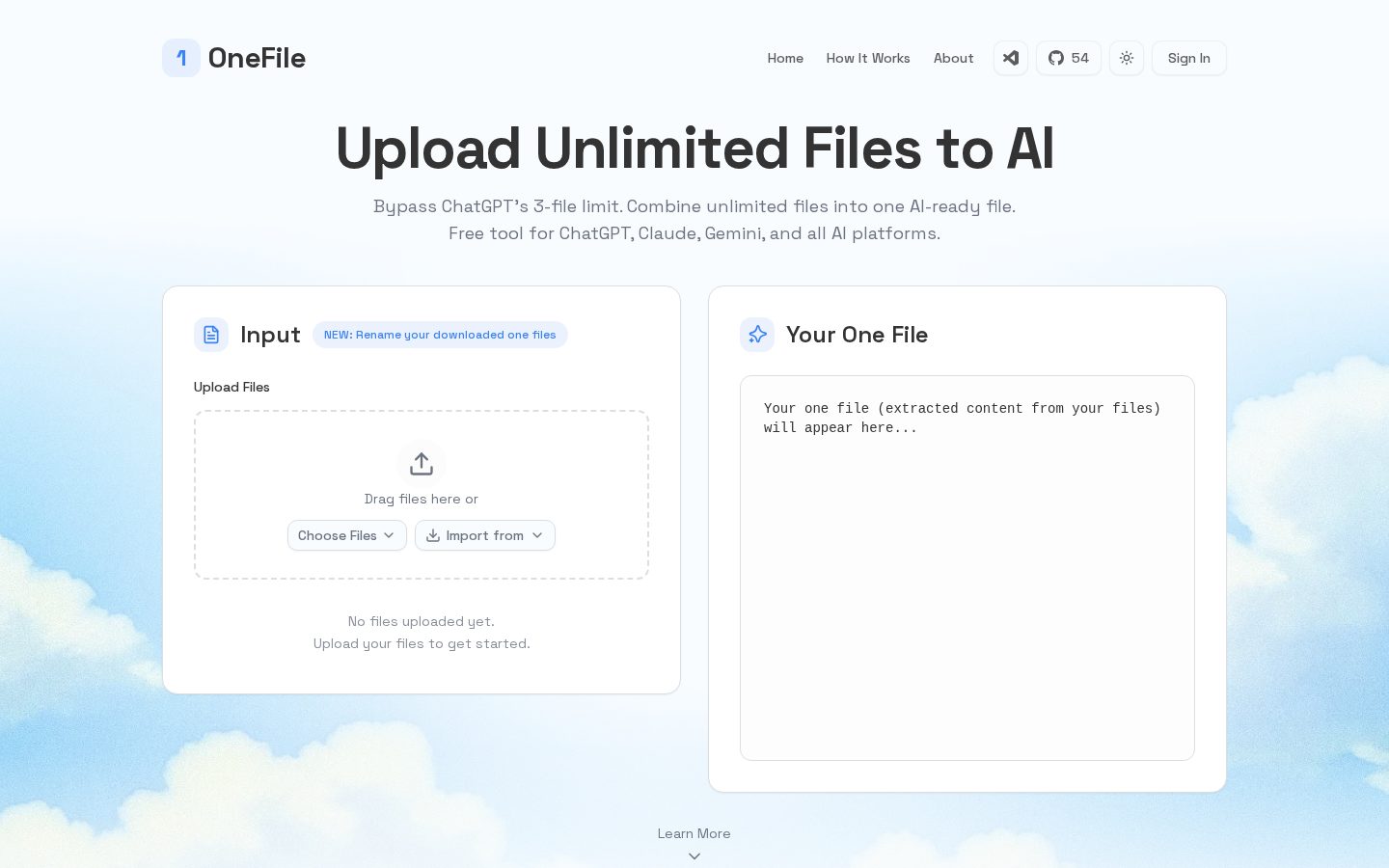Screen dimensions: 1389x868
Task: Click the upload arrow icon in drop zone
Action: tap(422, 464)
